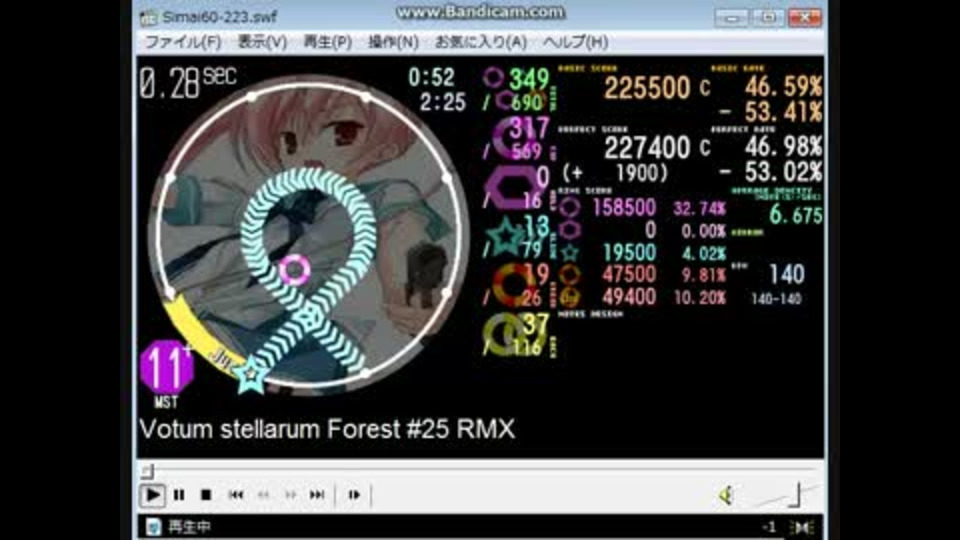The width and height of the screenshot is (960, 540).
Task: Click the 46.98% rate value
Action: click(783, 147)
